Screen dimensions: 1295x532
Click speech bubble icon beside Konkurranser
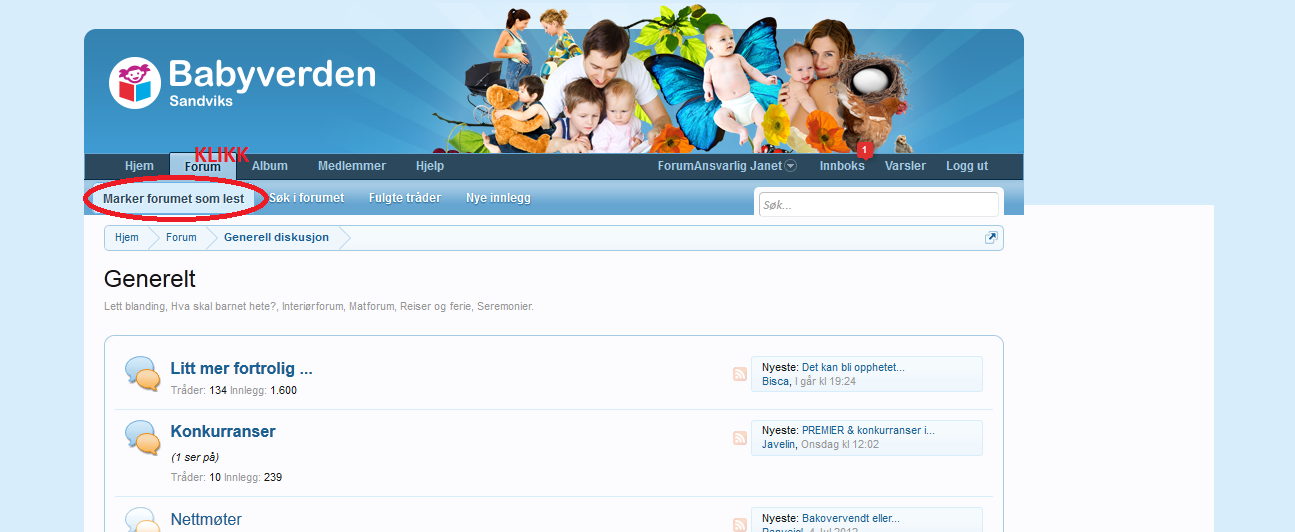tap(143, 437)
